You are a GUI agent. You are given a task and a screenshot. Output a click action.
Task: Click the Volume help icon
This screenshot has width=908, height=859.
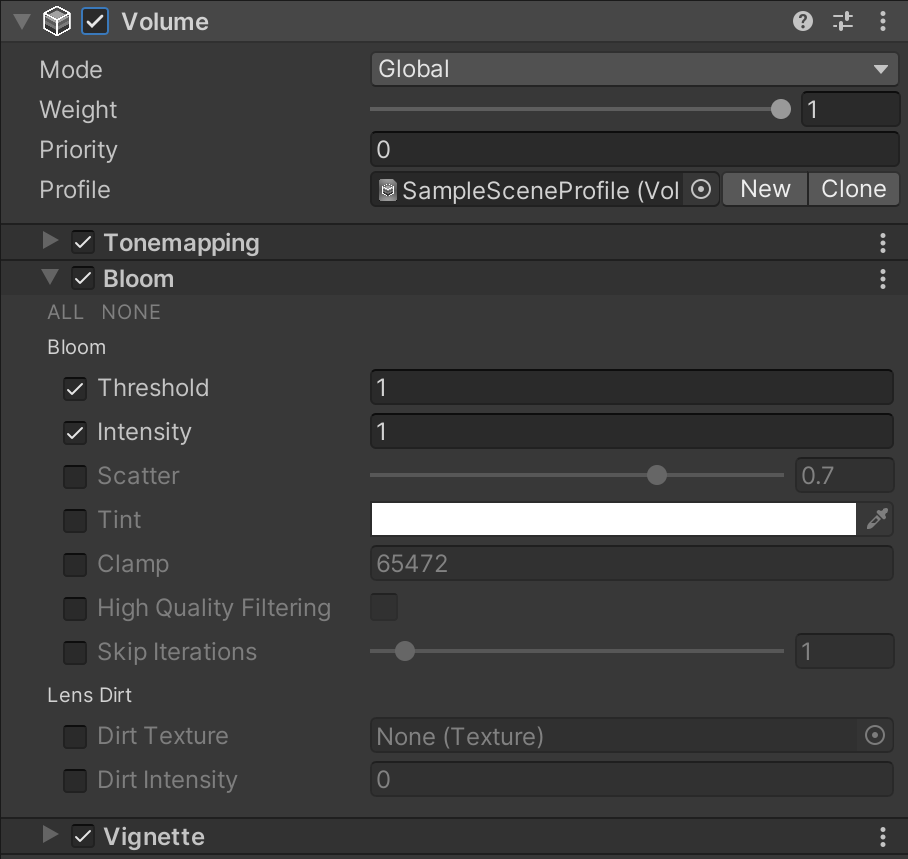coord(802,21)
